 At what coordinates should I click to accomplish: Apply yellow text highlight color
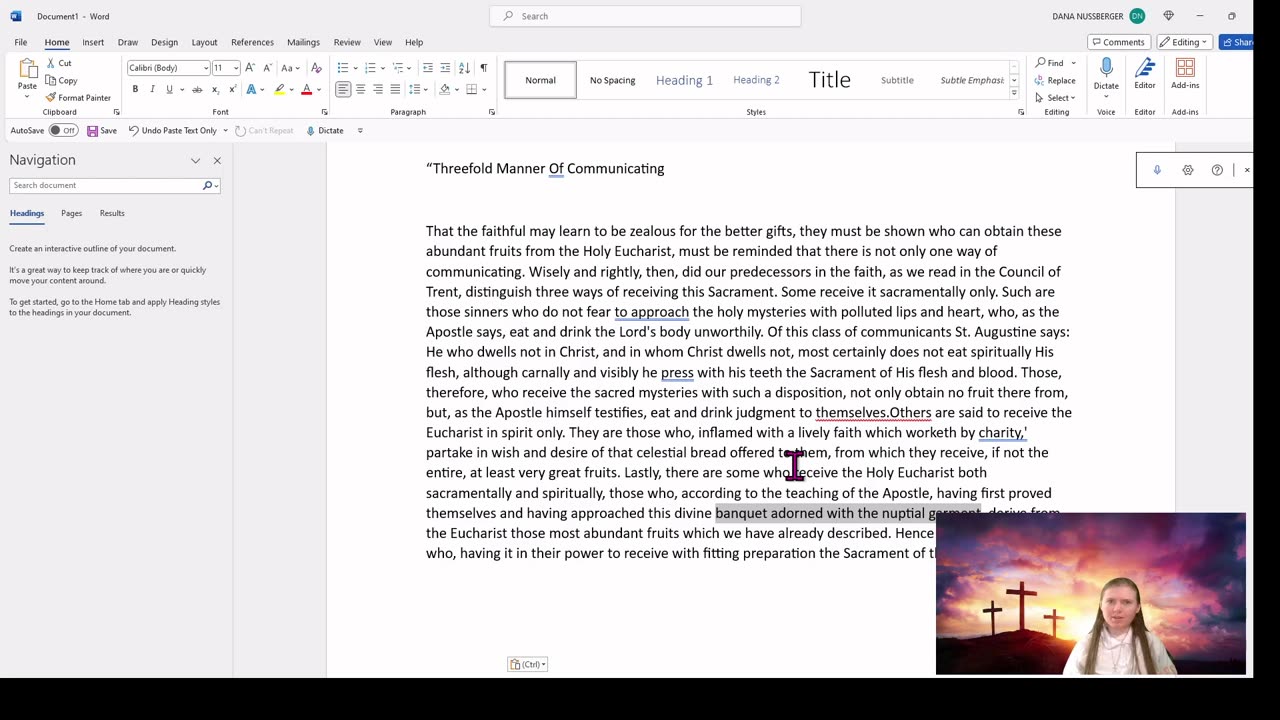click(279, 89)
